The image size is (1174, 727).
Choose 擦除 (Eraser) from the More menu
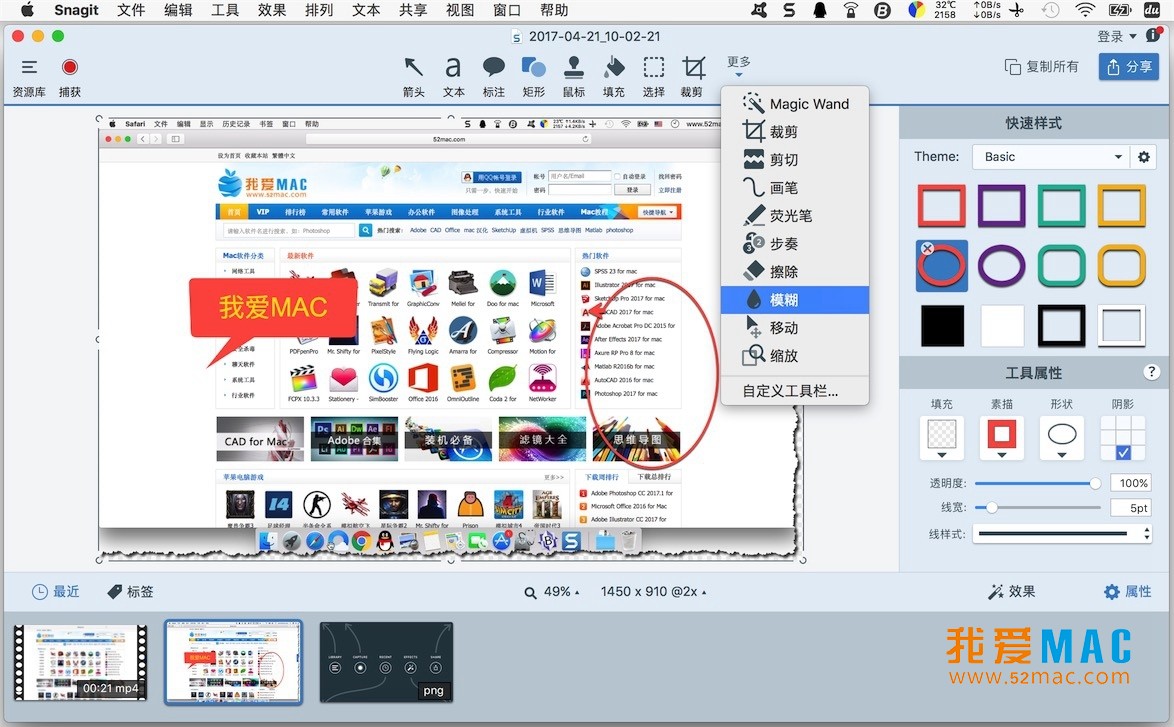pos(794,272)
